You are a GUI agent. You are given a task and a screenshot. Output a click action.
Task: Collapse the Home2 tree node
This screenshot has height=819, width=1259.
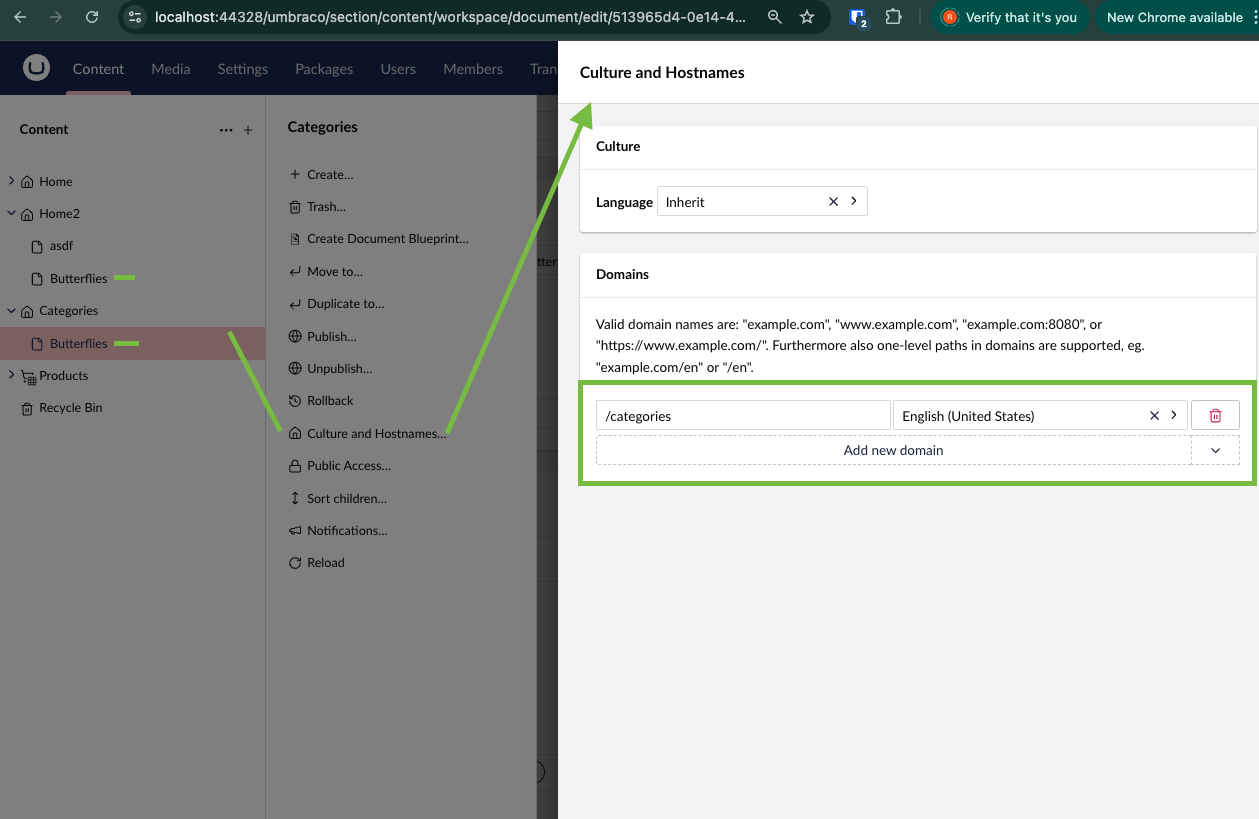click(11, 213)
